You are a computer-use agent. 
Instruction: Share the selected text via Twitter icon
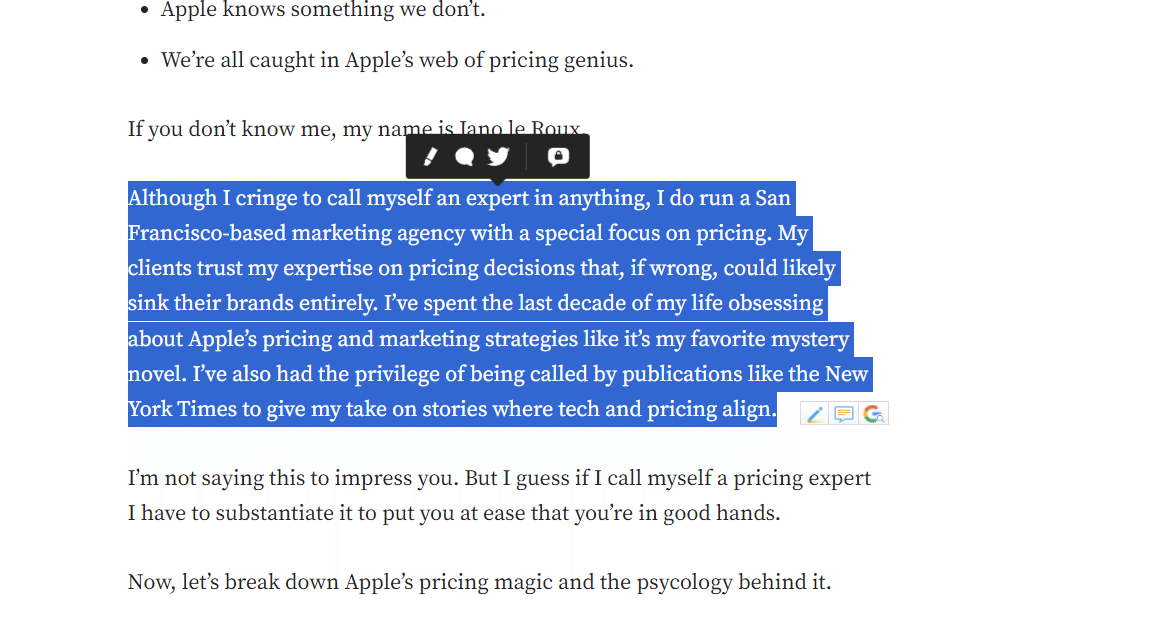click(x=498, y=157)
